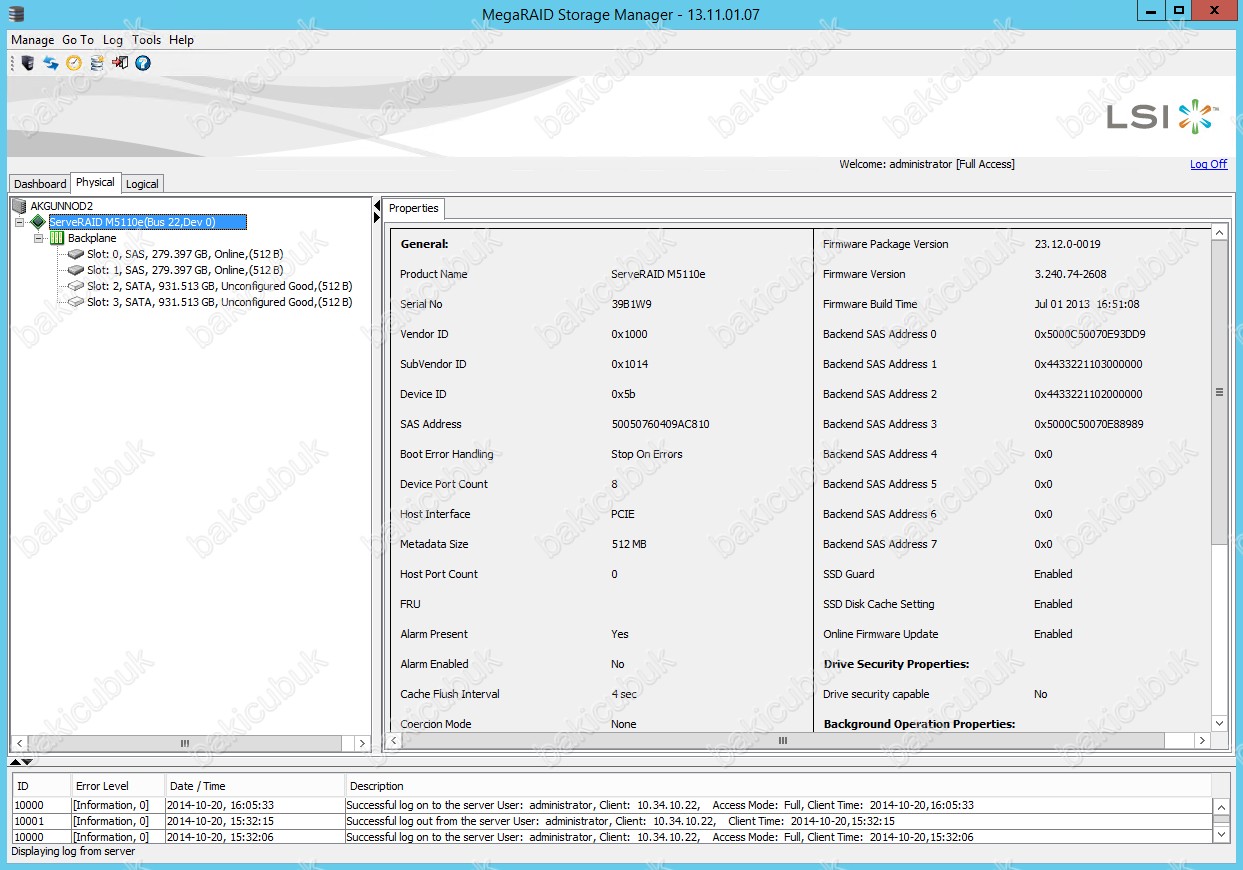Click properties panel scroll up arrow
The height and width of the screenshot is (870, 1243).
(1219, 232)
